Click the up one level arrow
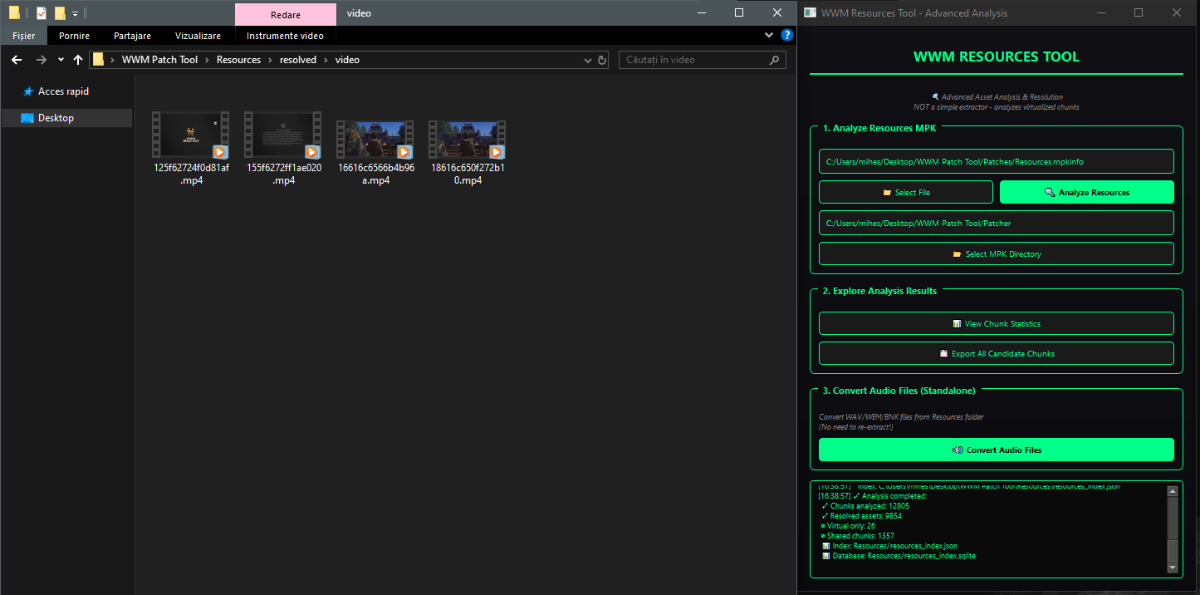The image size is (1200, 595). coord(78,60)
